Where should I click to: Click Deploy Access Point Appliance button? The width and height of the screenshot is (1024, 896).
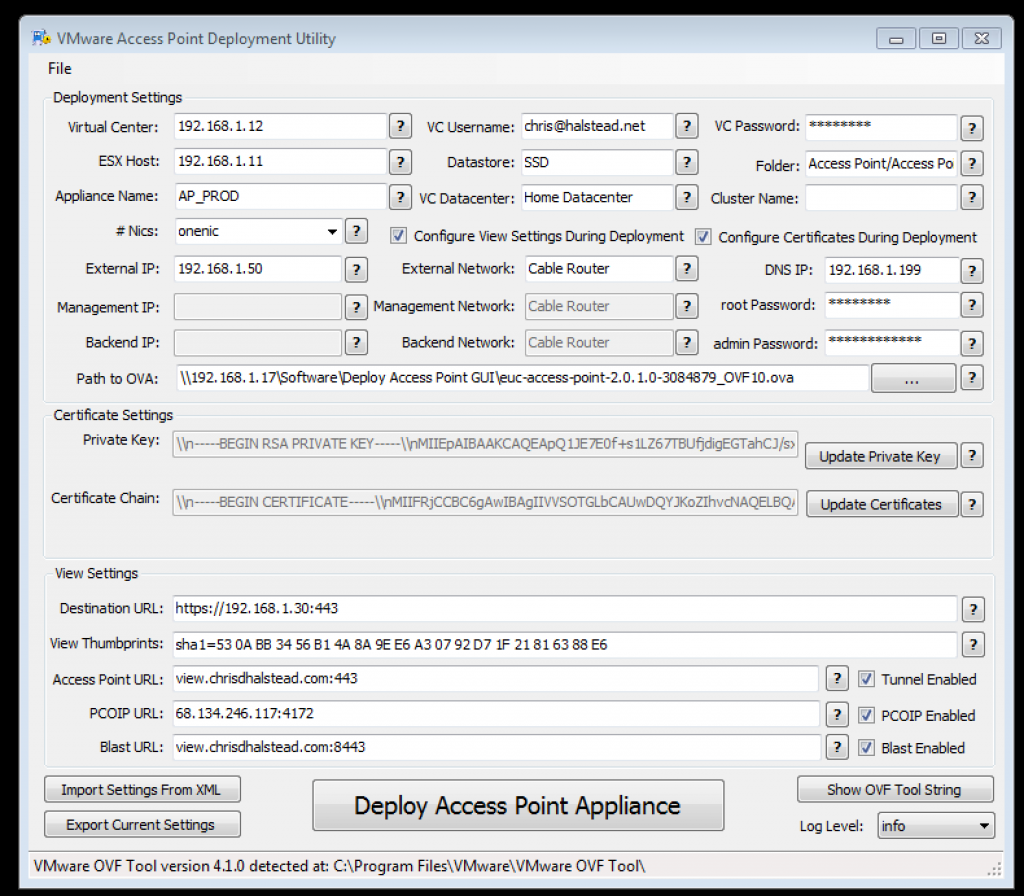518,805
